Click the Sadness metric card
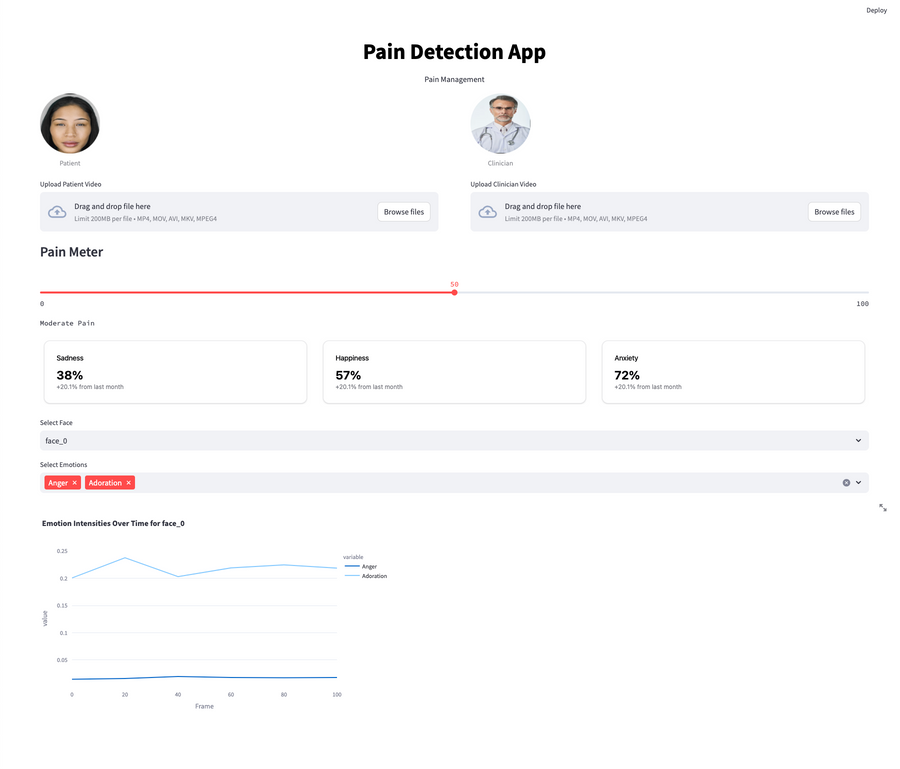The height and width of the screenshot is (769, 900). 175,372
